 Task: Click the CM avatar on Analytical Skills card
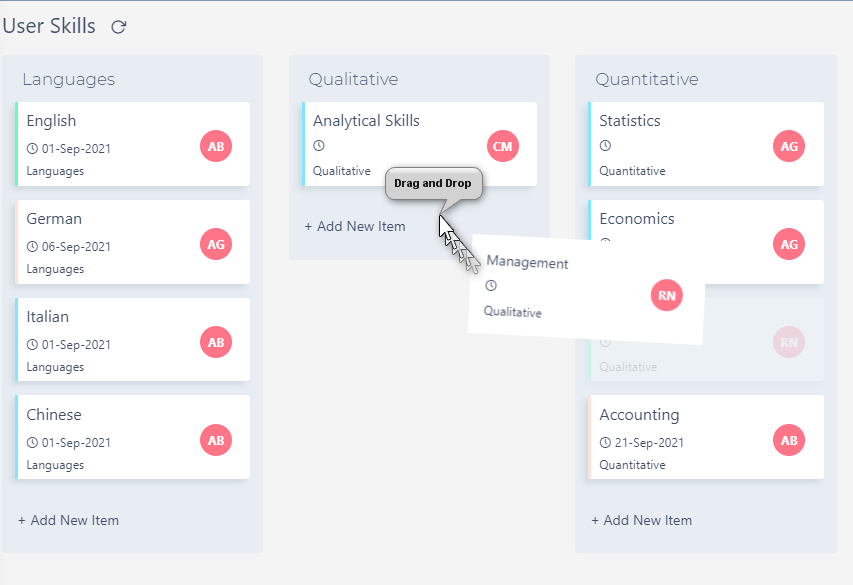(x=503, y=146)
